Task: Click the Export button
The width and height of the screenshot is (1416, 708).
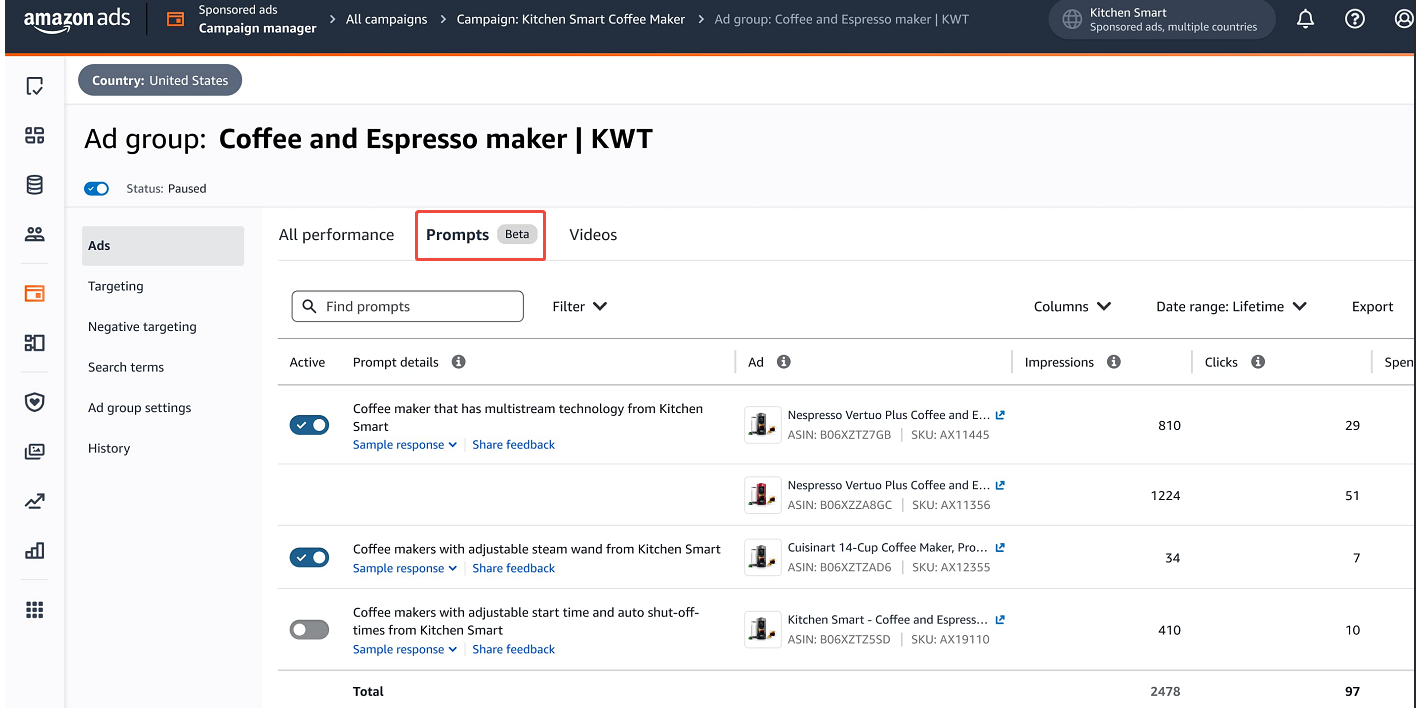Action: [1372, 307]
